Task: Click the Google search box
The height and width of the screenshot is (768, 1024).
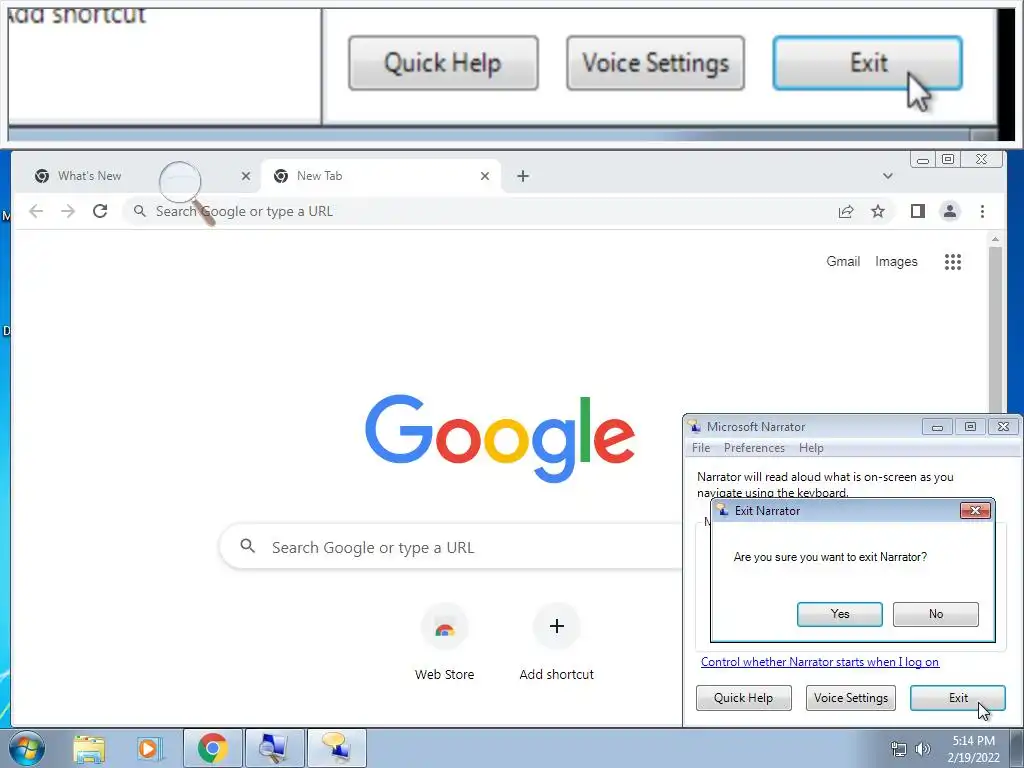Action: tap(451, 547)
